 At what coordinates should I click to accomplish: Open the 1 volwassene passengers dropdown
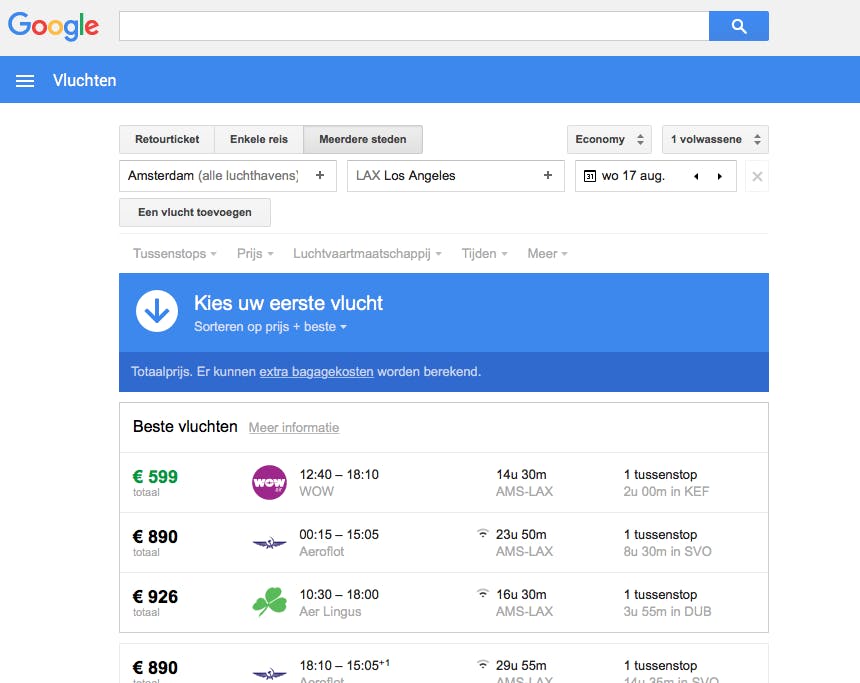click(715, 140)
